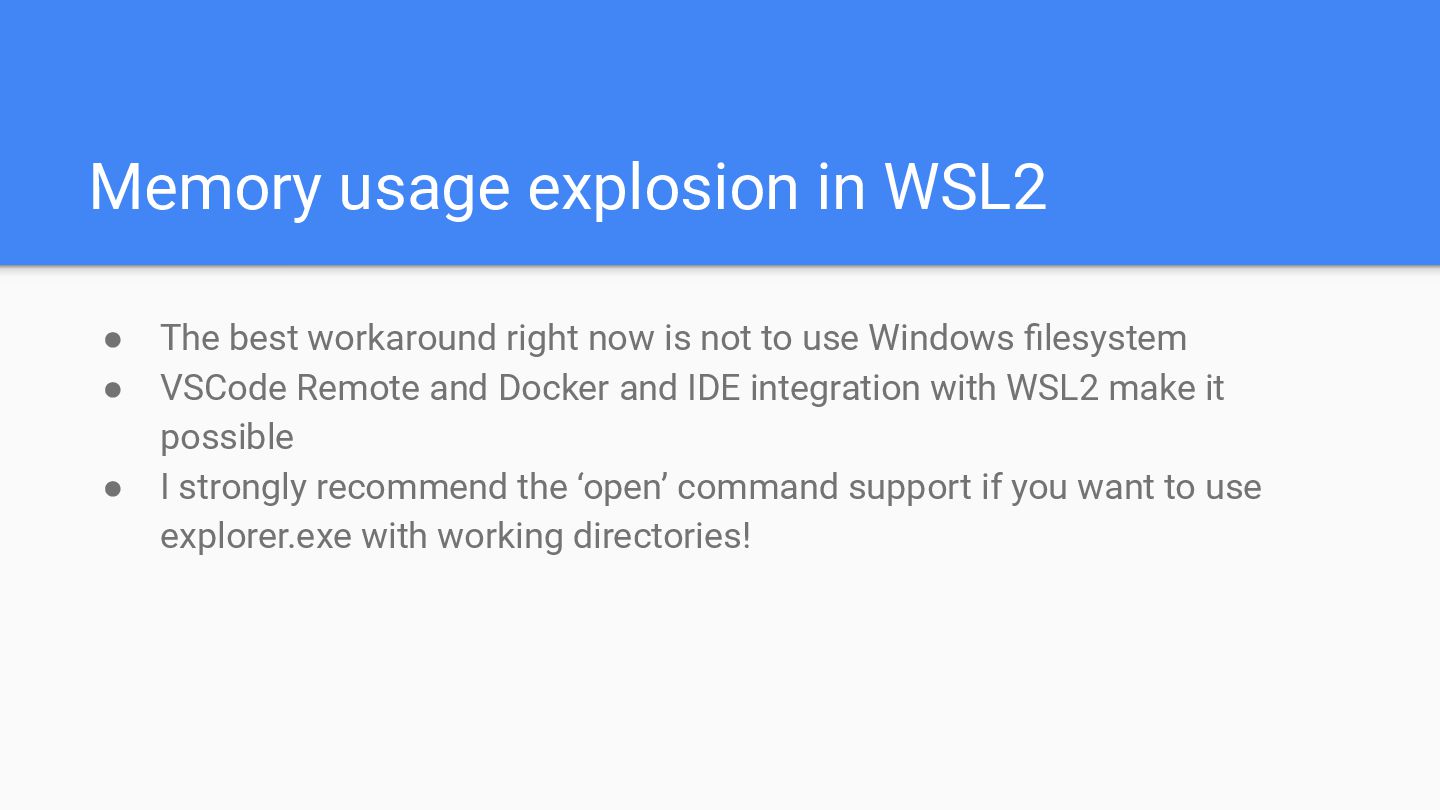Select the second bullet point marker
1440x810 pixels.
113,389
